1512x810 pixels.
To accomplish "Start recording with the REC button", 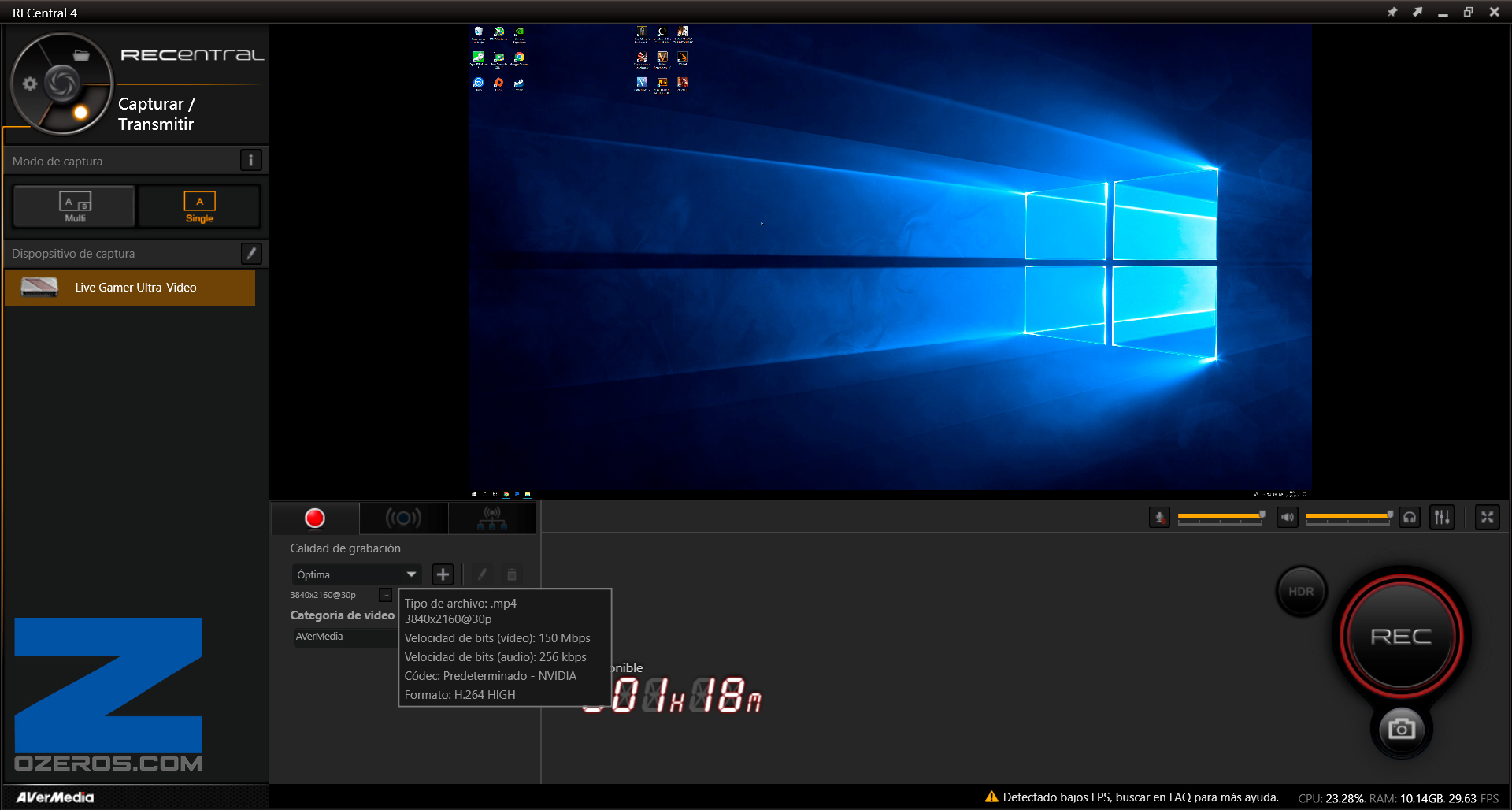I will pyautogui.click(x=1401, y=636).
